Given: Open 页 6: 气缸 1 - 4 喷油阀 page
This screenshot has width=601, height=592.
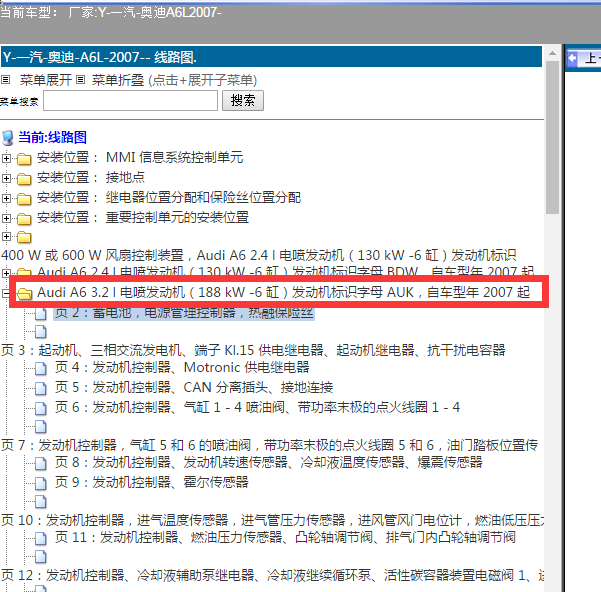Looking at the screenshot, I should tap(257, 407).
